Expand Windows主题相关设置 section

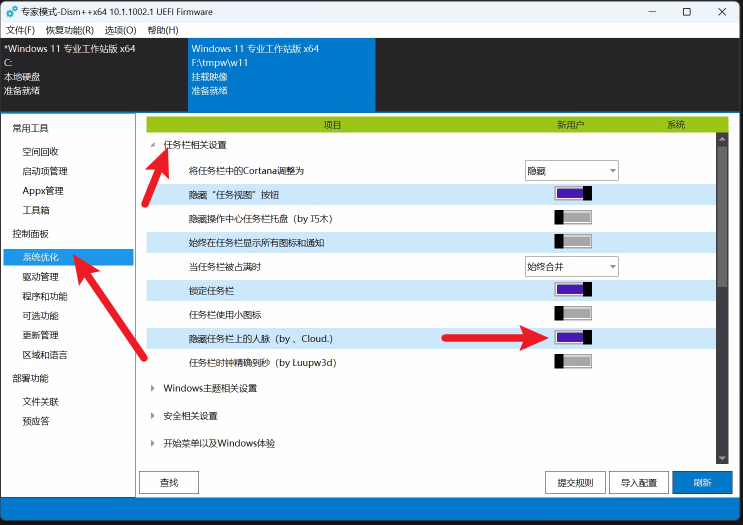point(153,388)
